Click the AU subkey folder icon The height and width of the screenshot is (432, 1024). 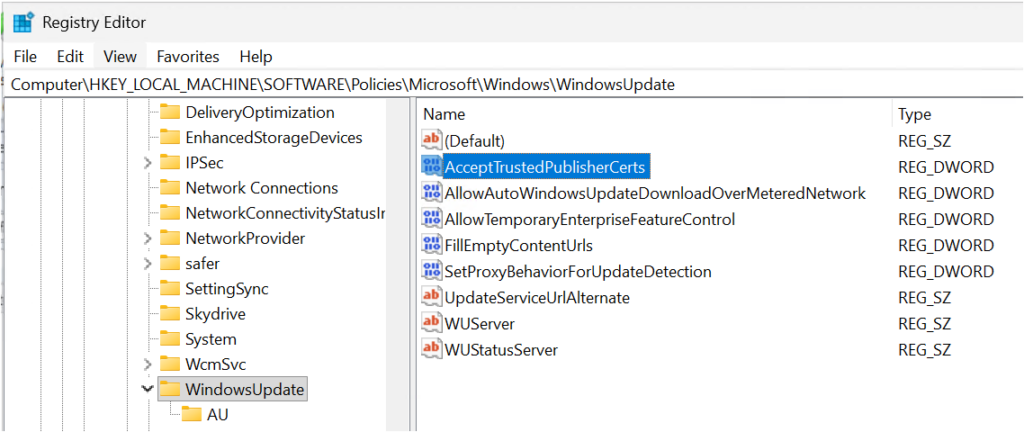191,414
